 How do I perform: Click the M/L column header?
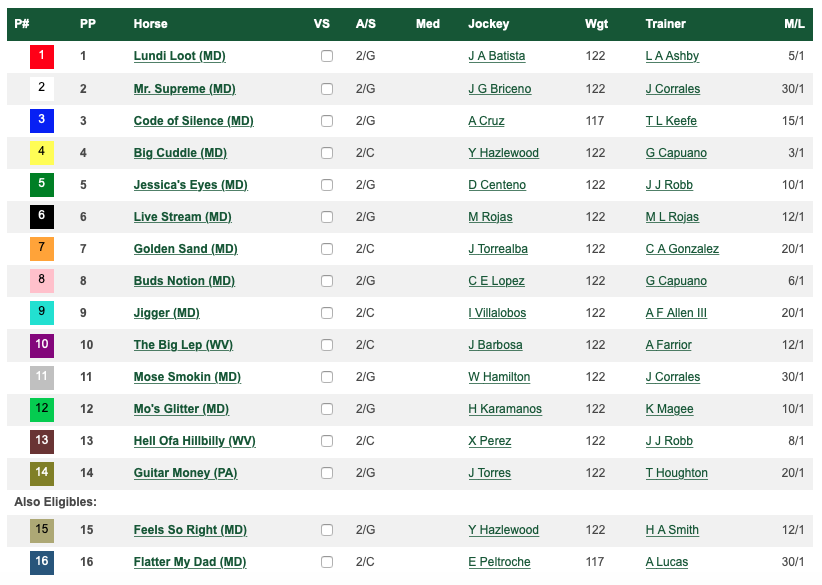794,24
